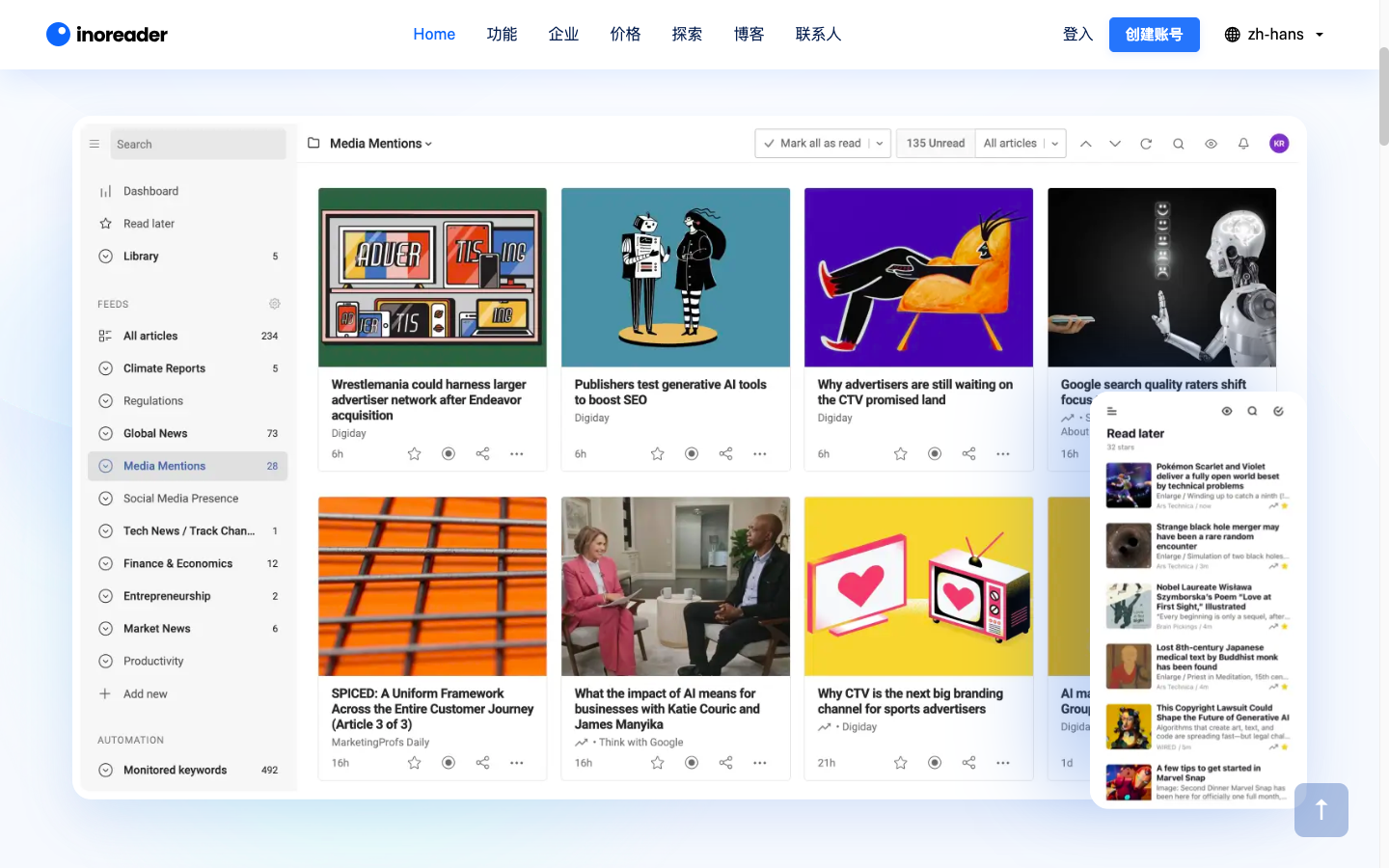Open more options on CTV sports branding article

coord(1003,763)
